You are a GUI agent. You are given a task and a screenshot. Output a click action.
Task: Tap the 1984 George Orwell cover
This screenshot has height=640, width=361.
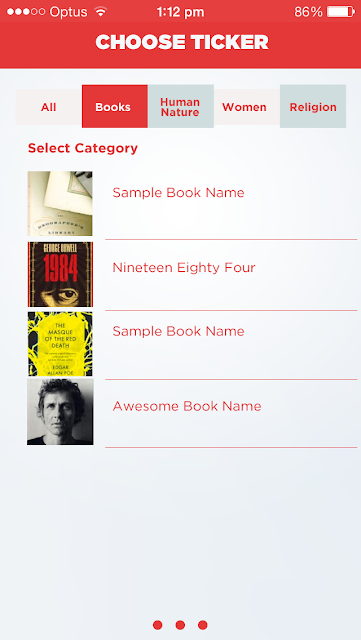coord(60,274)
